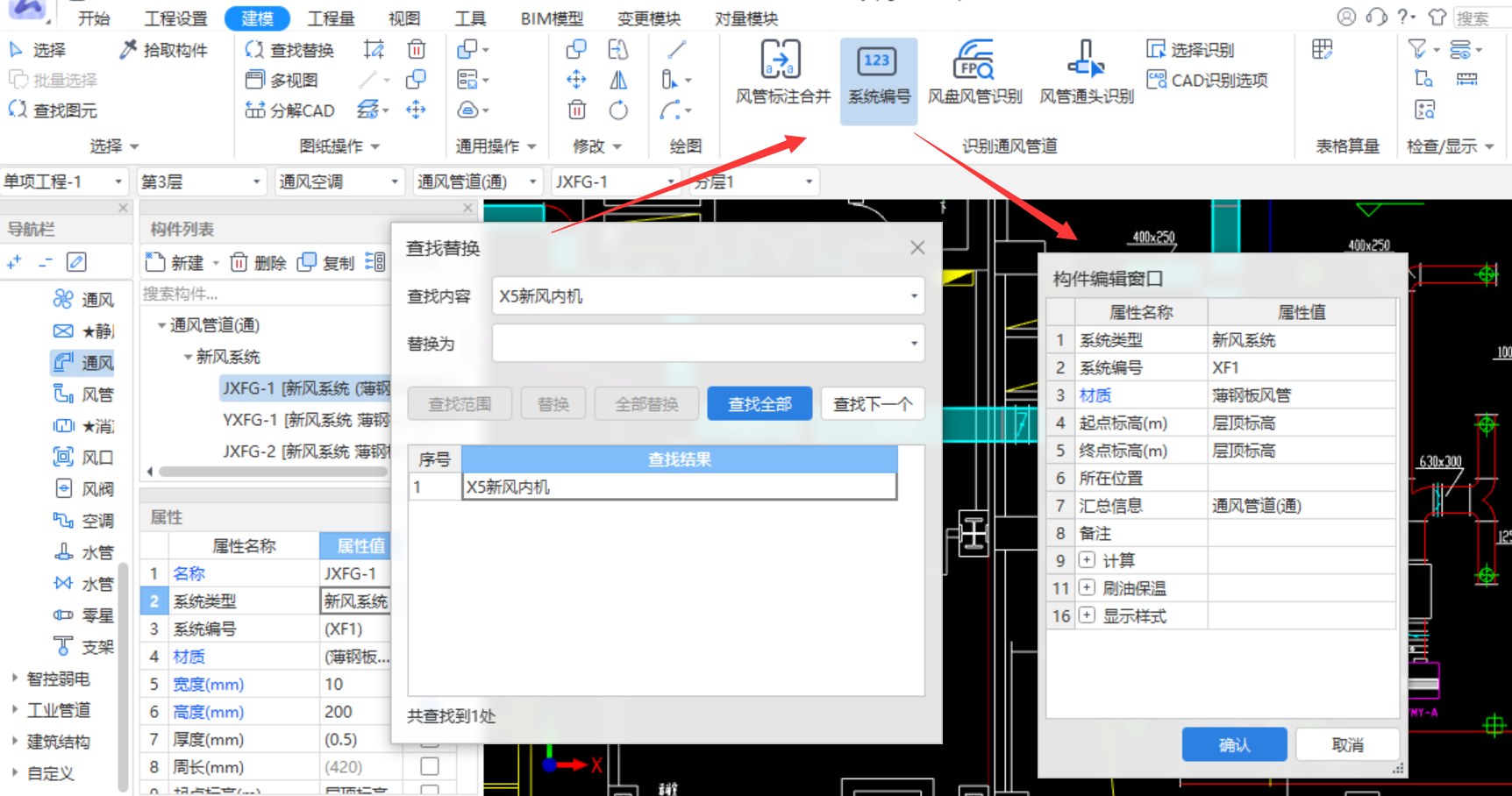Switch to the 工程量 ribbon tab
Viewport: 1512px width, 796px height.
331,18
